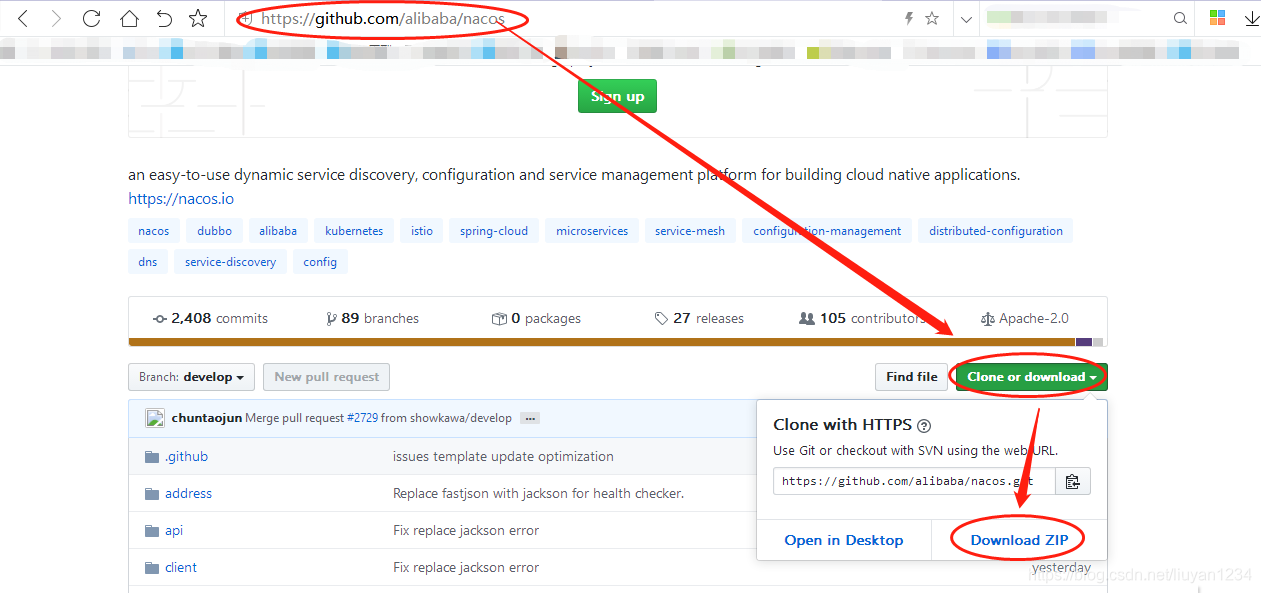
Task: Open the address folder
Action: pos(188,494)
